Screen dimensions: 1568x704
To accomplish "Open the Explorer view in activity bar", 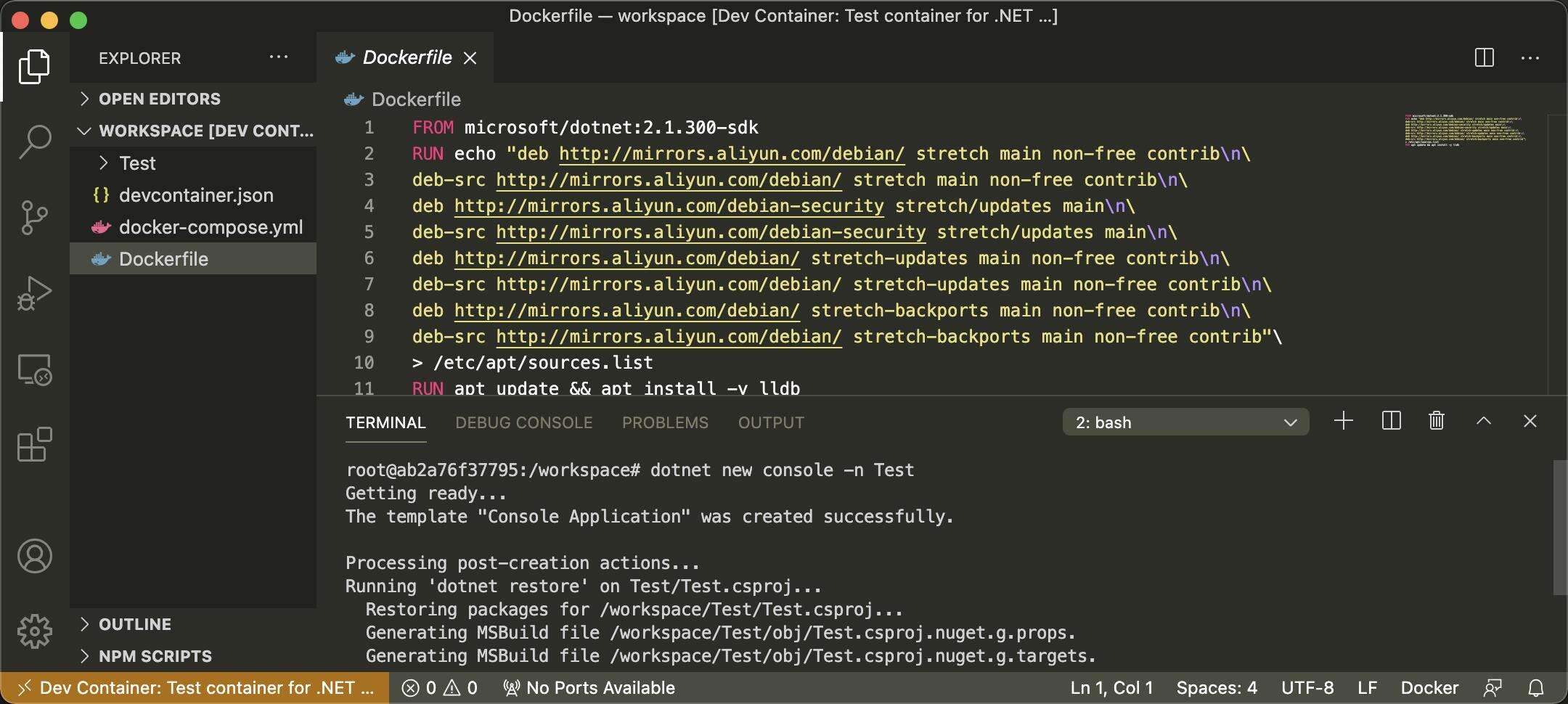I will 34,67.
